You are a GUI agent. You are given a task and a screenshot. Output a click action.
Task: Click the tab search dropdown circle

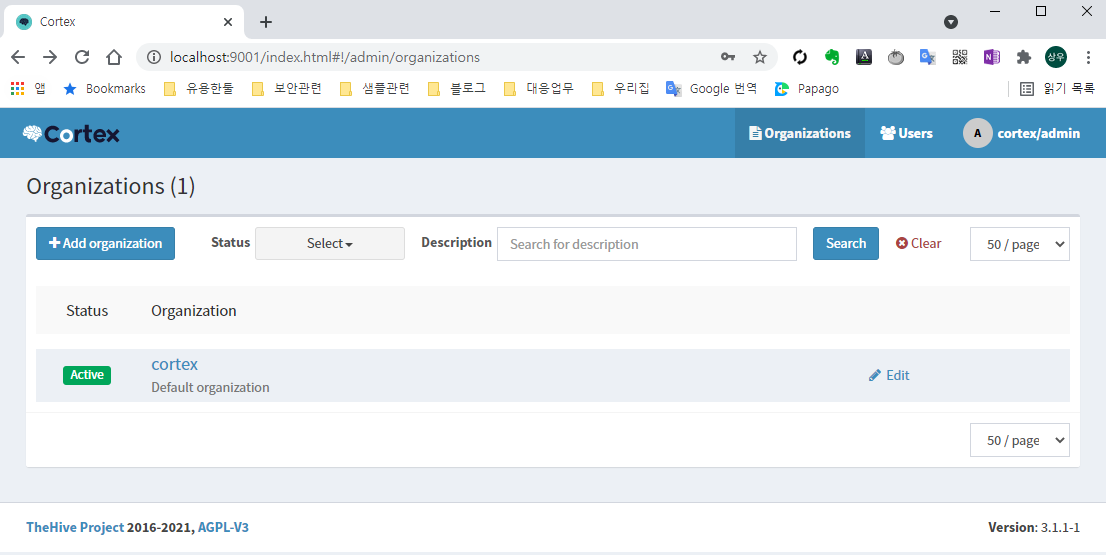tap(951, 22)
